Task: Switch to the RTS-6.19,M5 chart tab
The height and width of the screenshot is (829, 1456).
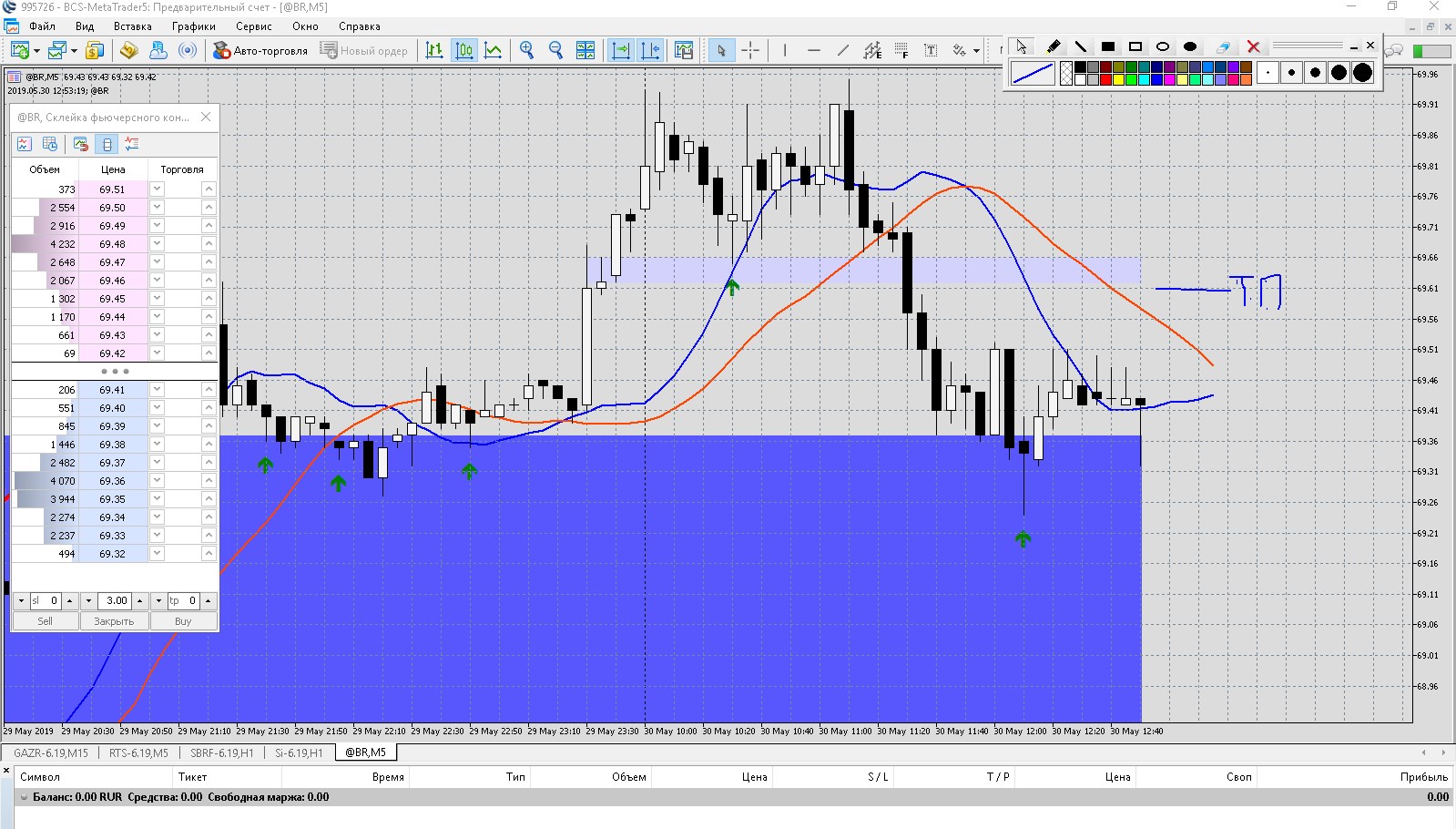Action: pyautogui.click(x=138, y=752)
